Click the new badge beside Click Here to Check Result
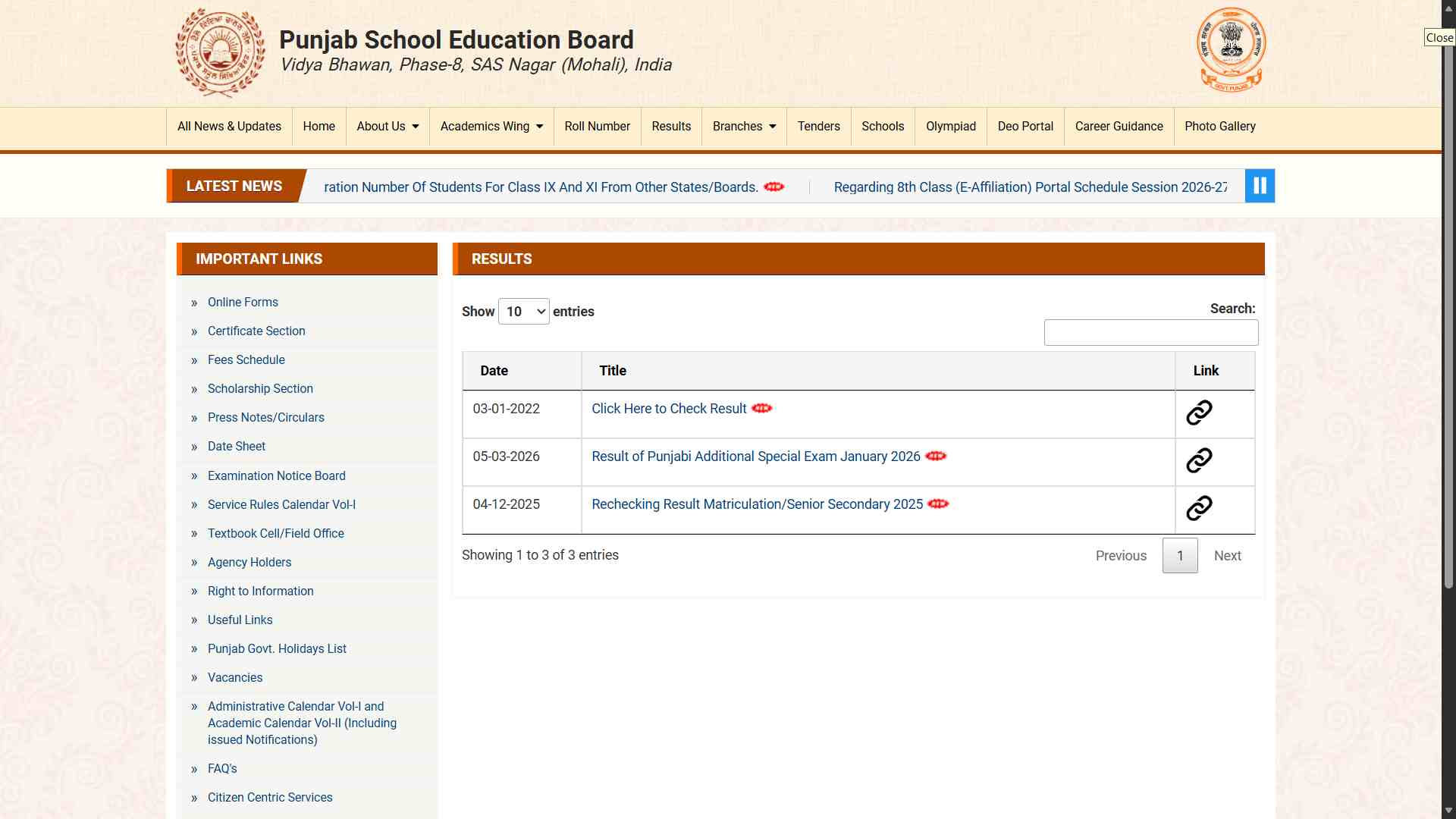 click(x=762, y=408)
